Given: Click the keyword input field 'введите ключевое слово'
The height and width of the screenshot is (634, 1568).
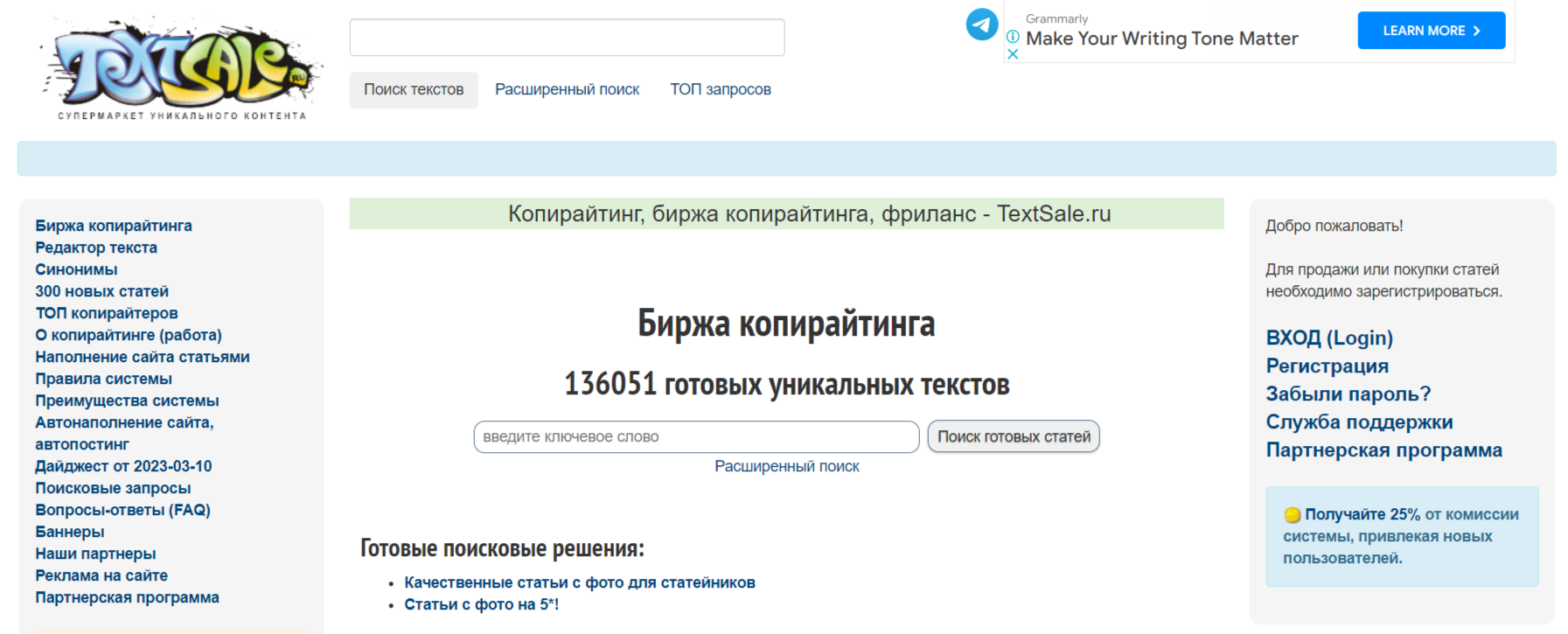Looking at the screenshot, I should click(696, 436).
